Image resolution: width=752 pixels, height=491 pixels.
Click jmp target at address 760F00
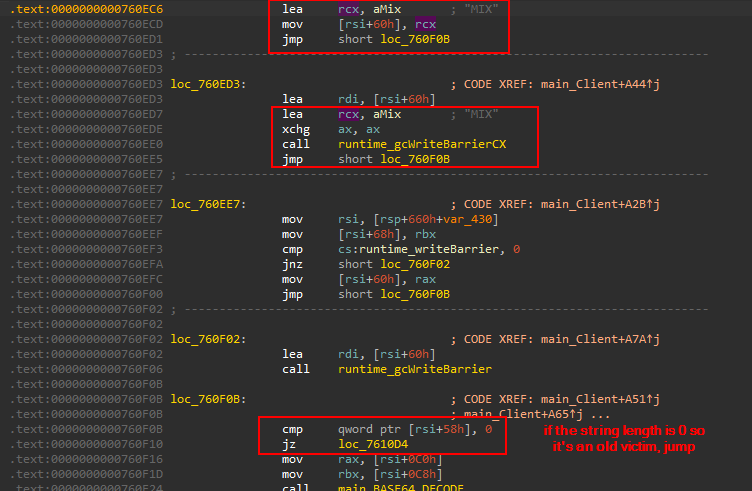point(415,294)
